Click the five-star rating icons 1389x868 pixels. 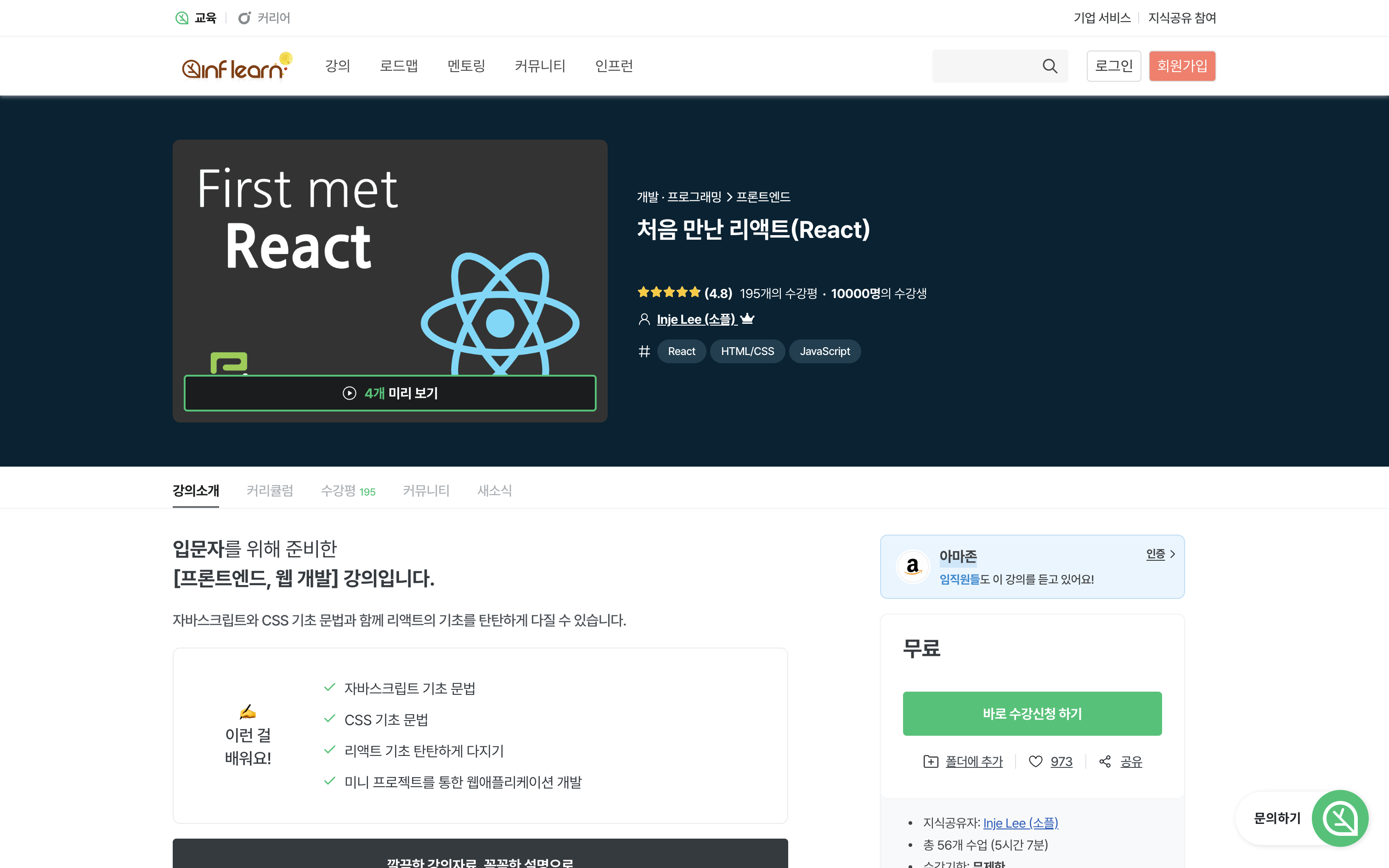coord(669,293)
